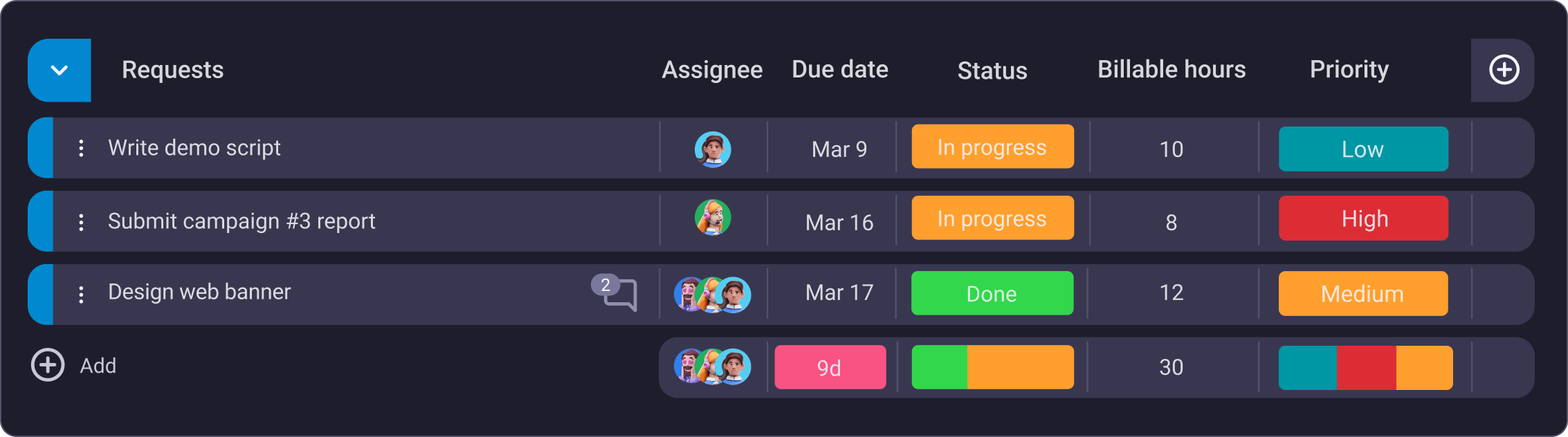Image resolution: width=1568 pixels, height=437 pixels.
Task: Click the grouped avatars in the summary row
Action: [x=713, y=367]
